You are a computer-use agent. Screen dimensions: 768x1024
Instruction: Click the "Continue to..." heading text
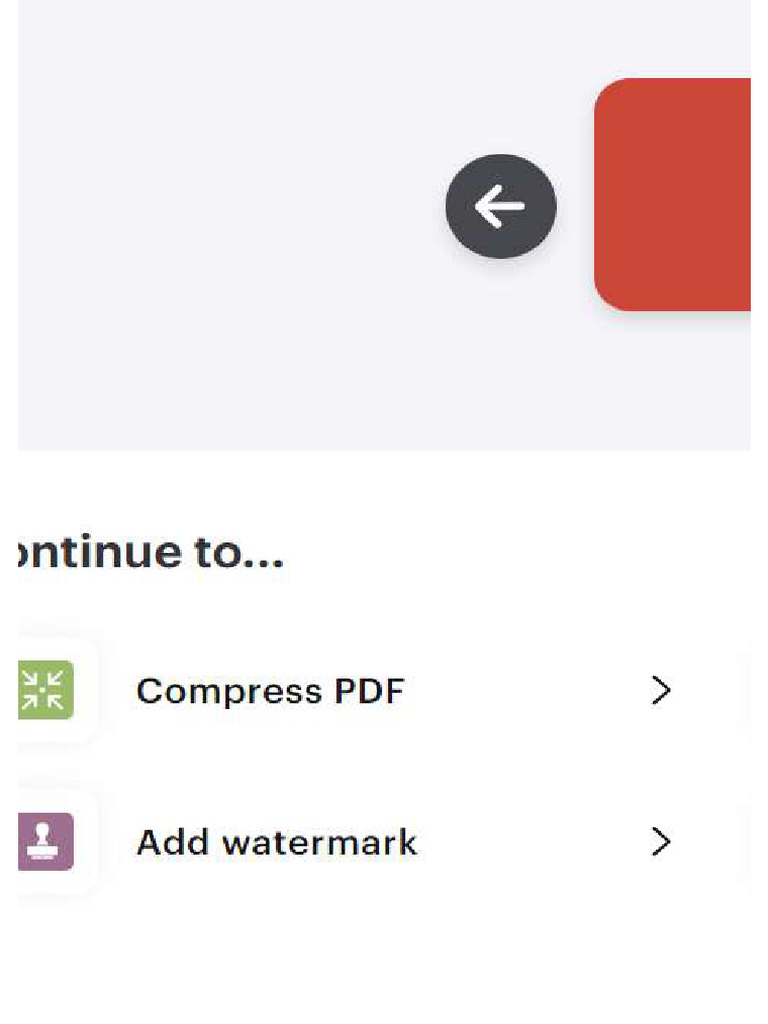(152, 552)
